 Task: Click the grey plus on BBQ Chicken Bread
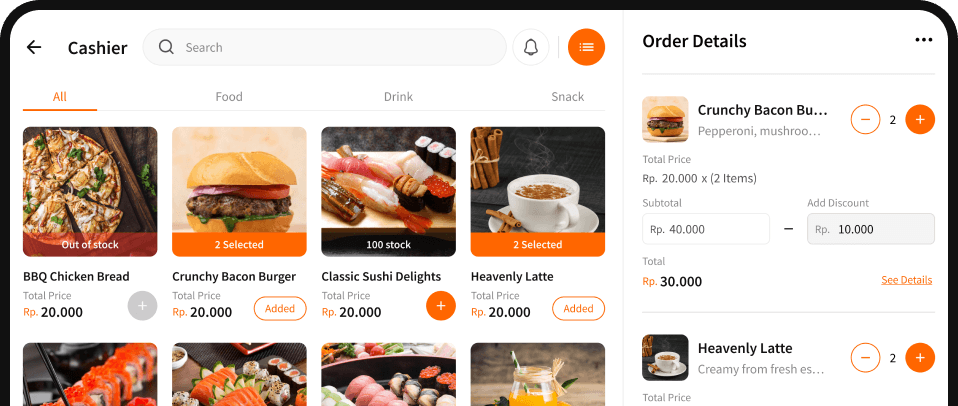pos(142,306)
